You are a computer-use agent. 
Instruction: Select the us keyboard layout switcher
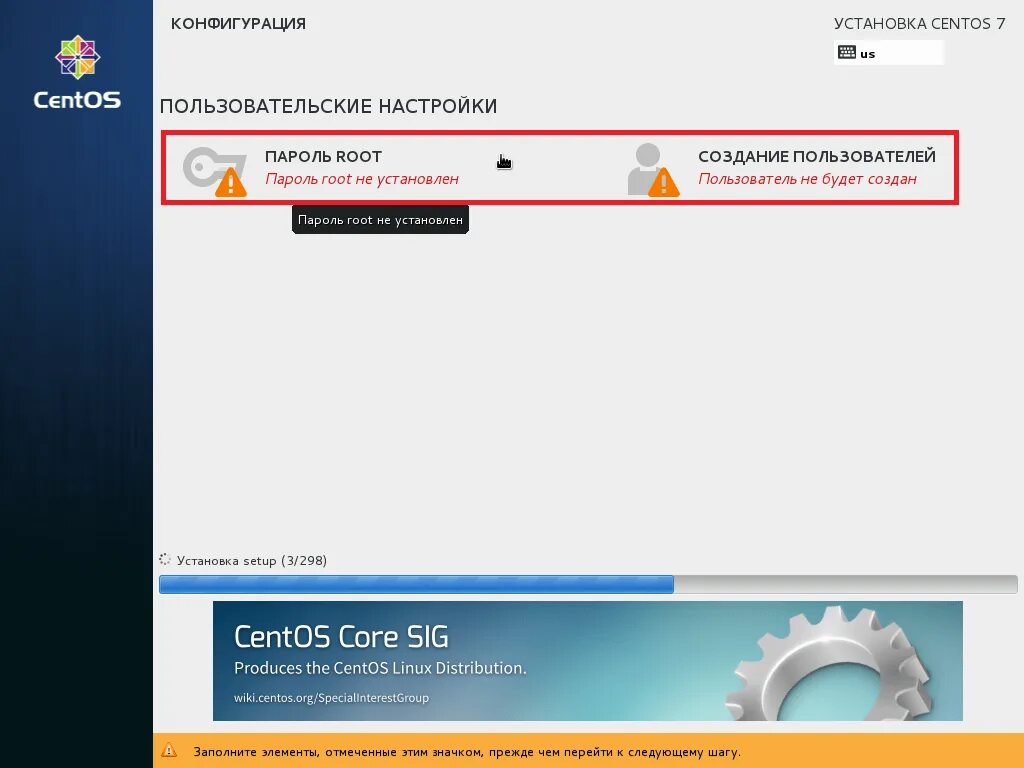888,52
